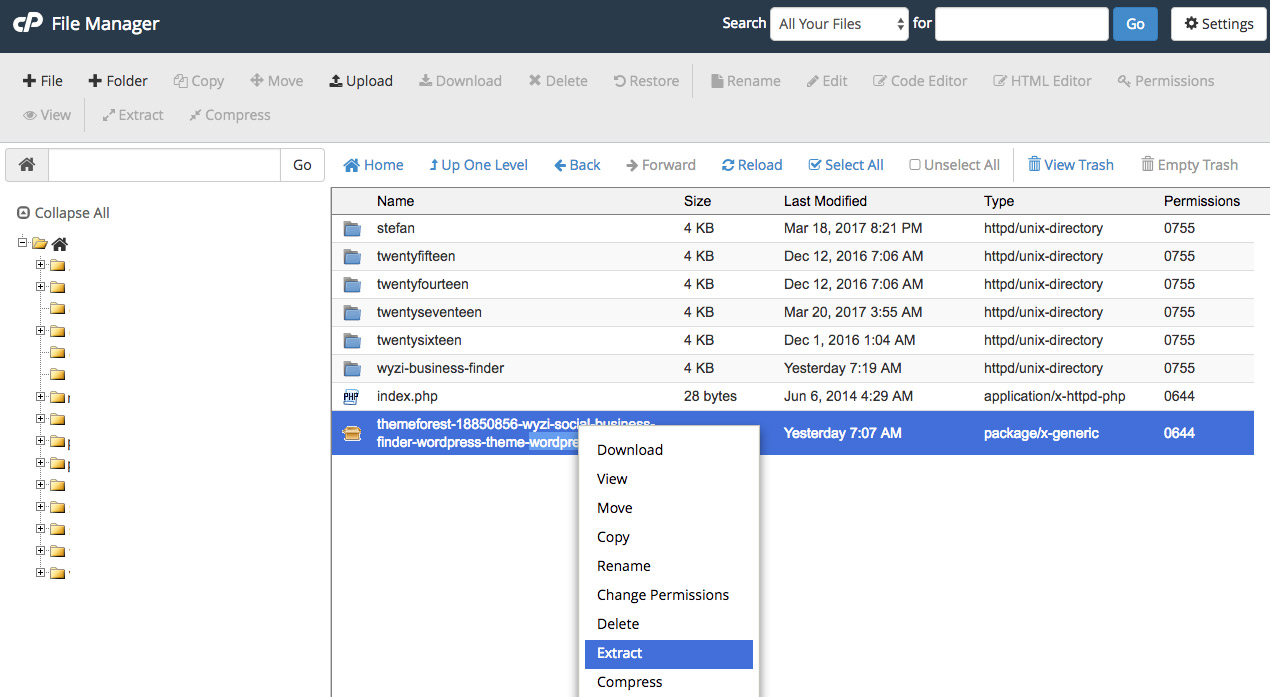Create a new folder with the Folder toolbar button

(x=118, y=81)
